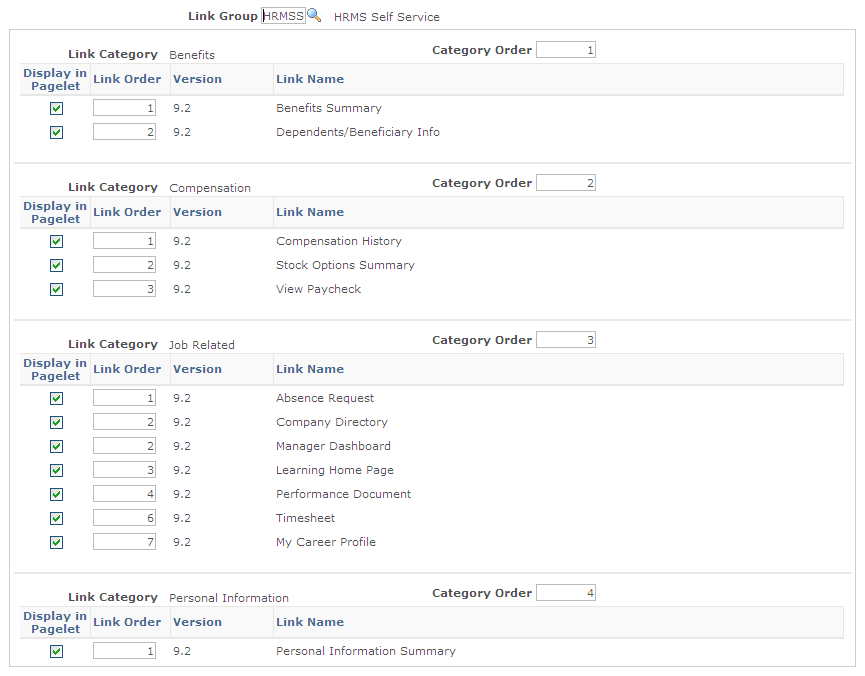This screenshot has height=676, width=865.
Task: Click the Learning Home Page link
Action: pyautogui.click(x=334, y=470)
